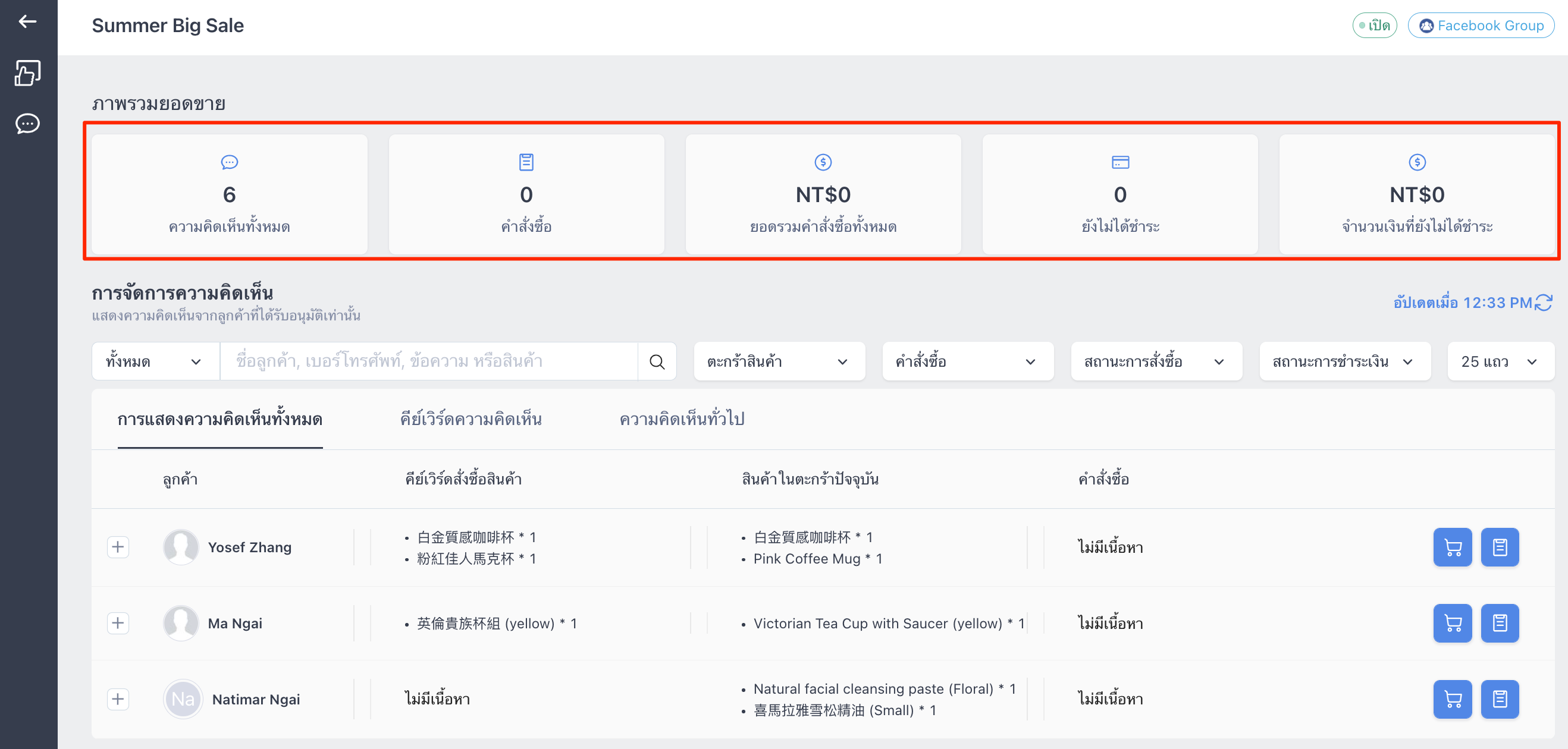The image size is (1568, 749).
Task: Open the ตะกร้าสินค้า dropdown
Action: [x=779, y=362]
